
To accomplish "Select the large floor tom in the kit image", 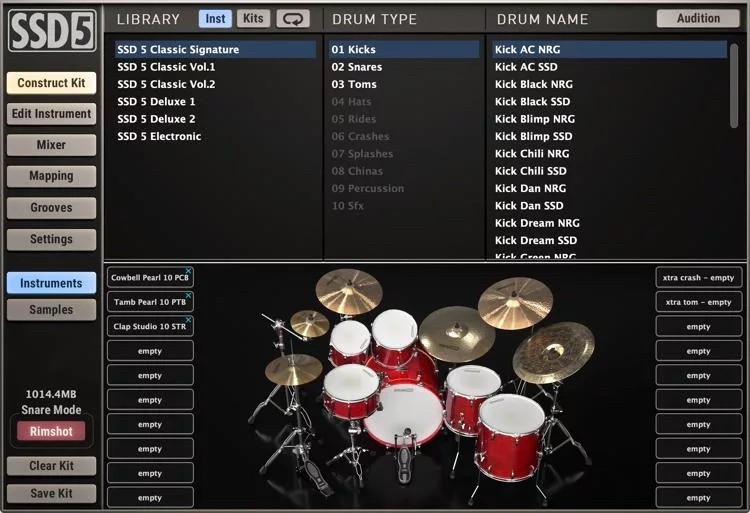I will [x=510, y=437].
